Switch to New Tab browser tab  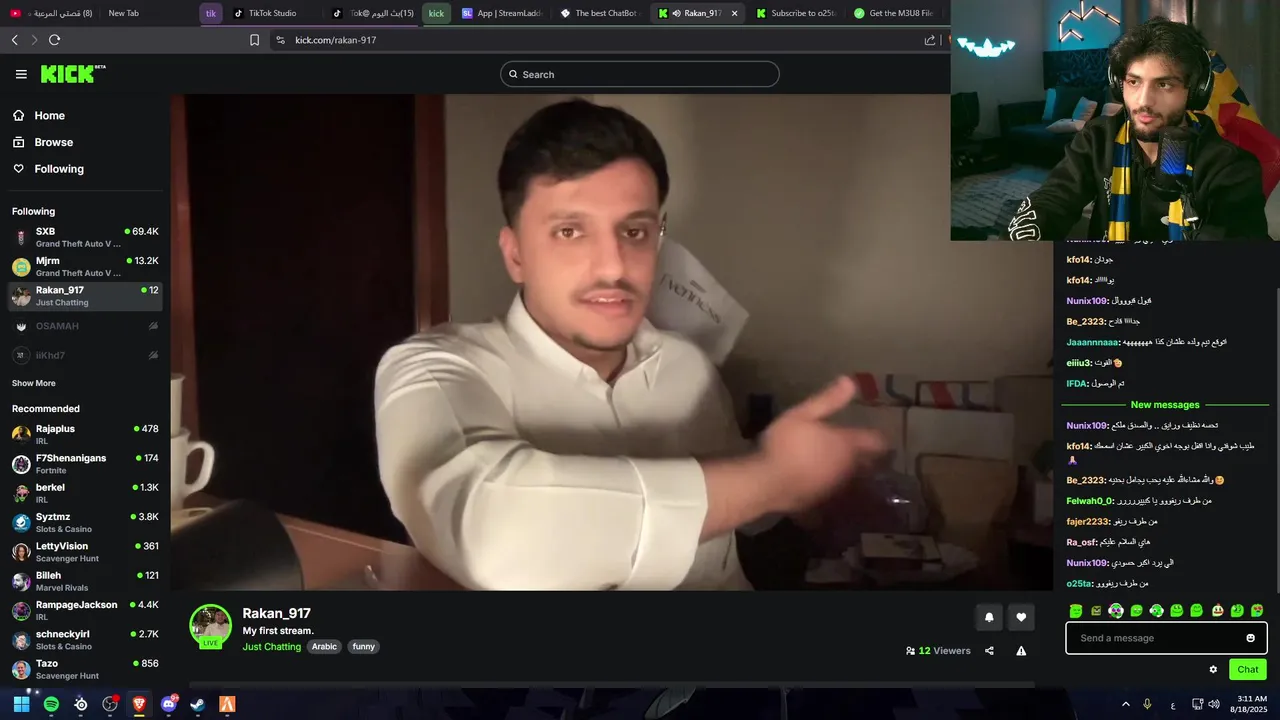pyautogui.click(x=124, y=13)
